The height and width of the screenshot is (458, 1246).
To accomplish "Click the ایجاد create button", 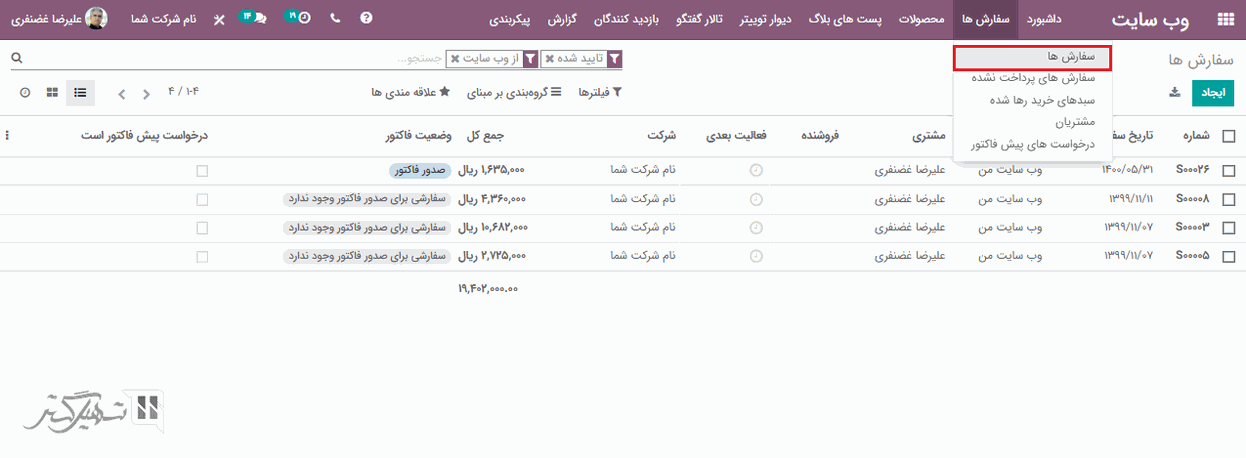I will point(1213,93).
